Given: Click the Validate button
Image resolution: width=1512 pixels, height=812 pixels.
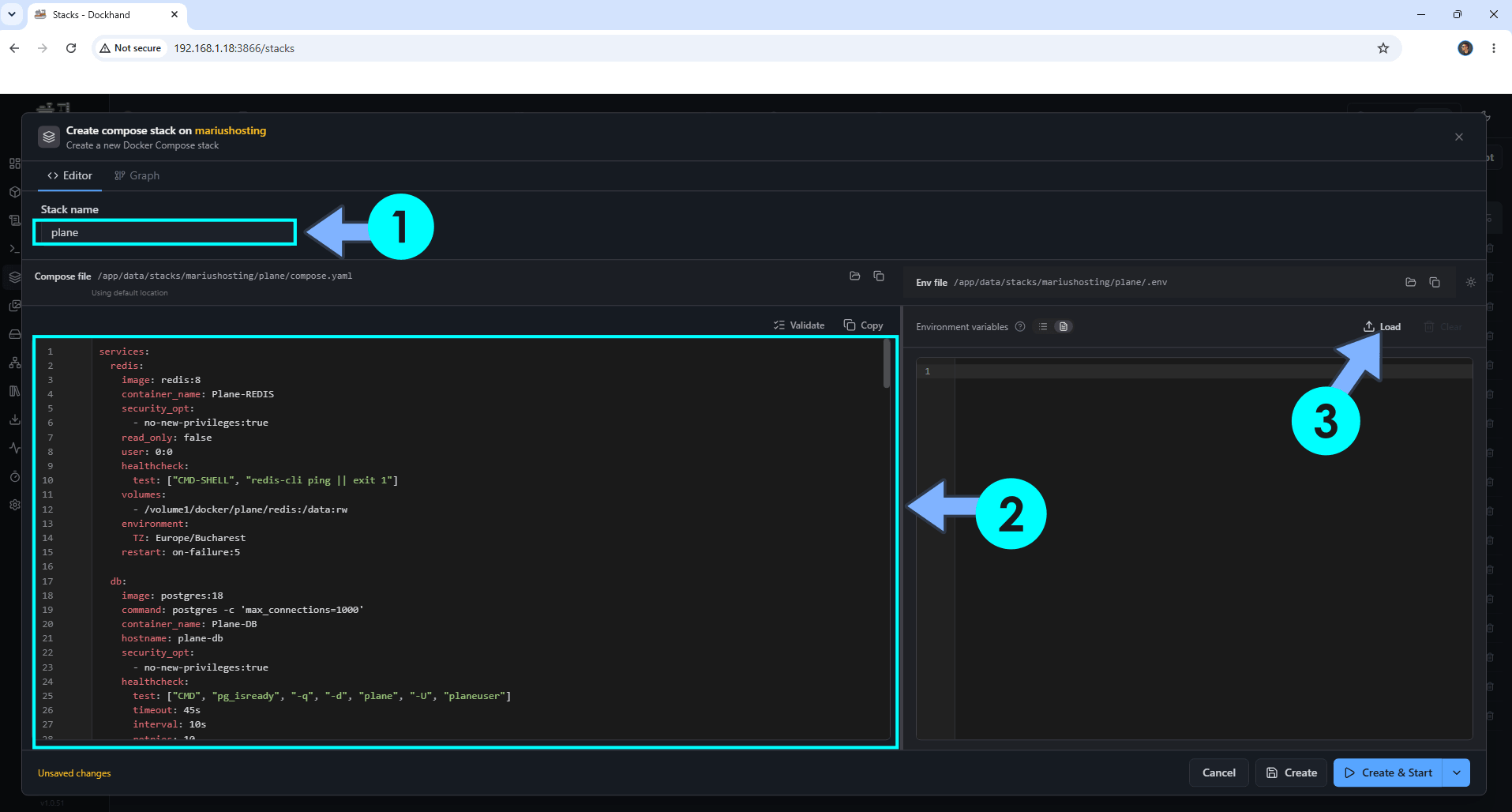Looking at the screenshot, I should pyautogui.click(x=799, y=325).
